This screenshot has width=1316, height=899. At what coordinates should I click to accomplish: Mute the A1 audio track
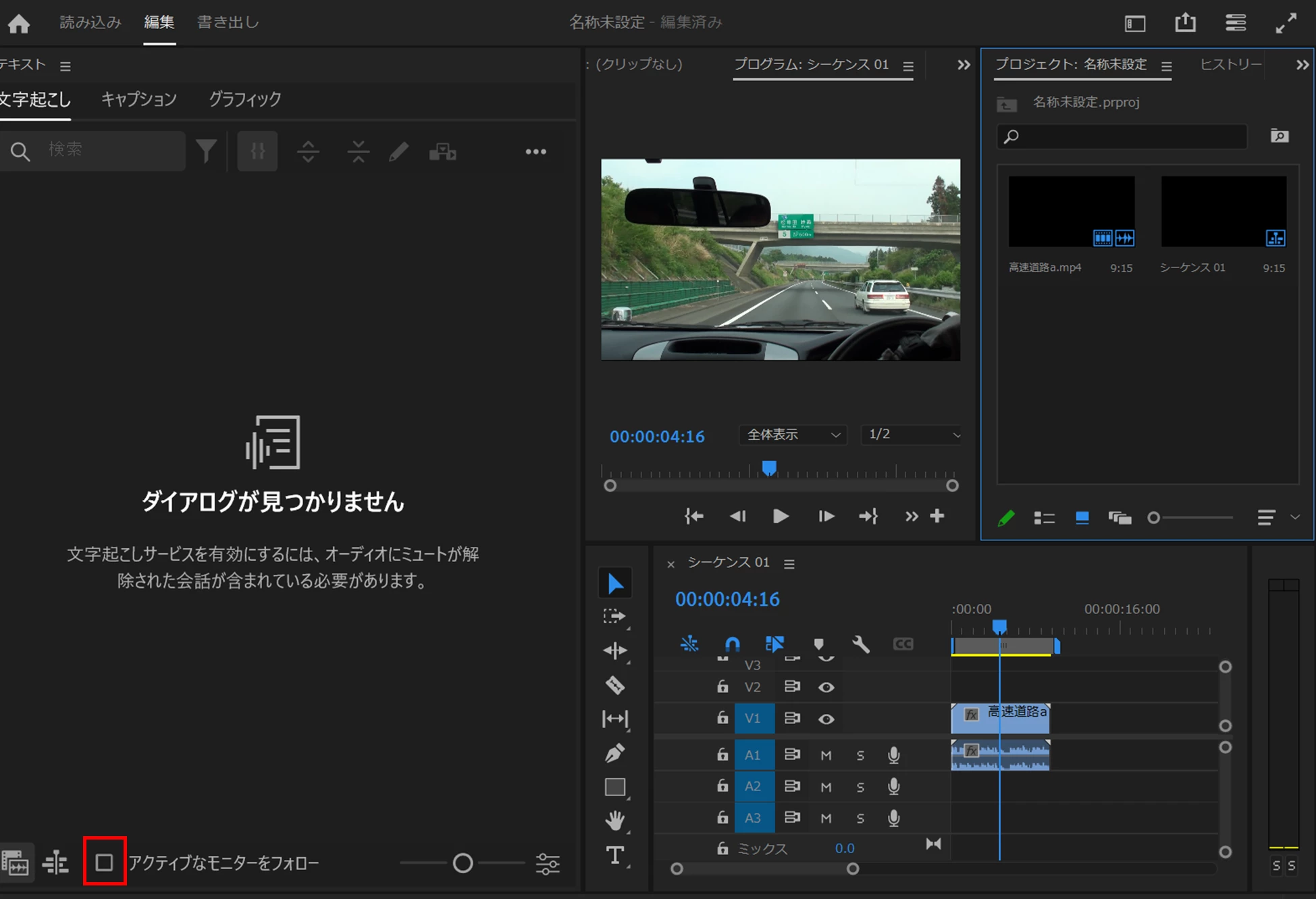[826, 755]
